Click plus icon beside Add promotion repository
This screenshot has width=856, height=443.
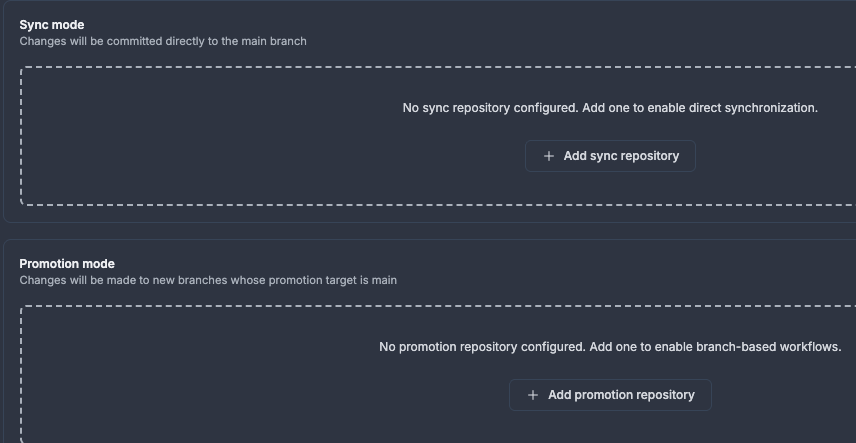[x=533, y=395]
